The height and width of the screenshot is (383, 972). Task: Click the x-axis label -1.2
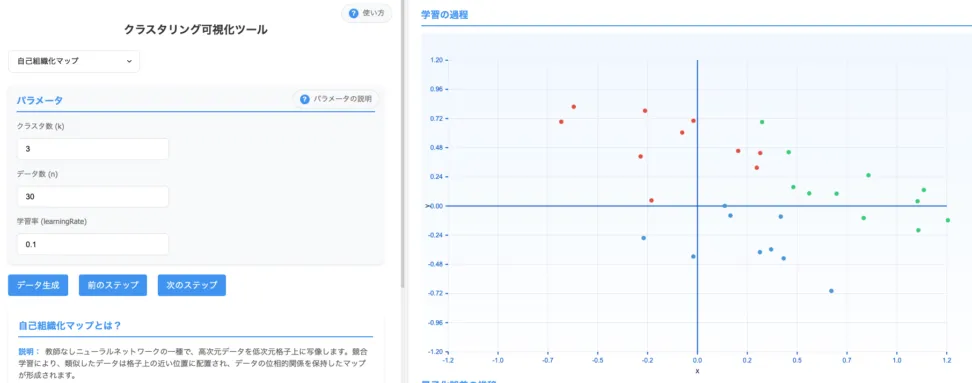click(x=448, y=359)
